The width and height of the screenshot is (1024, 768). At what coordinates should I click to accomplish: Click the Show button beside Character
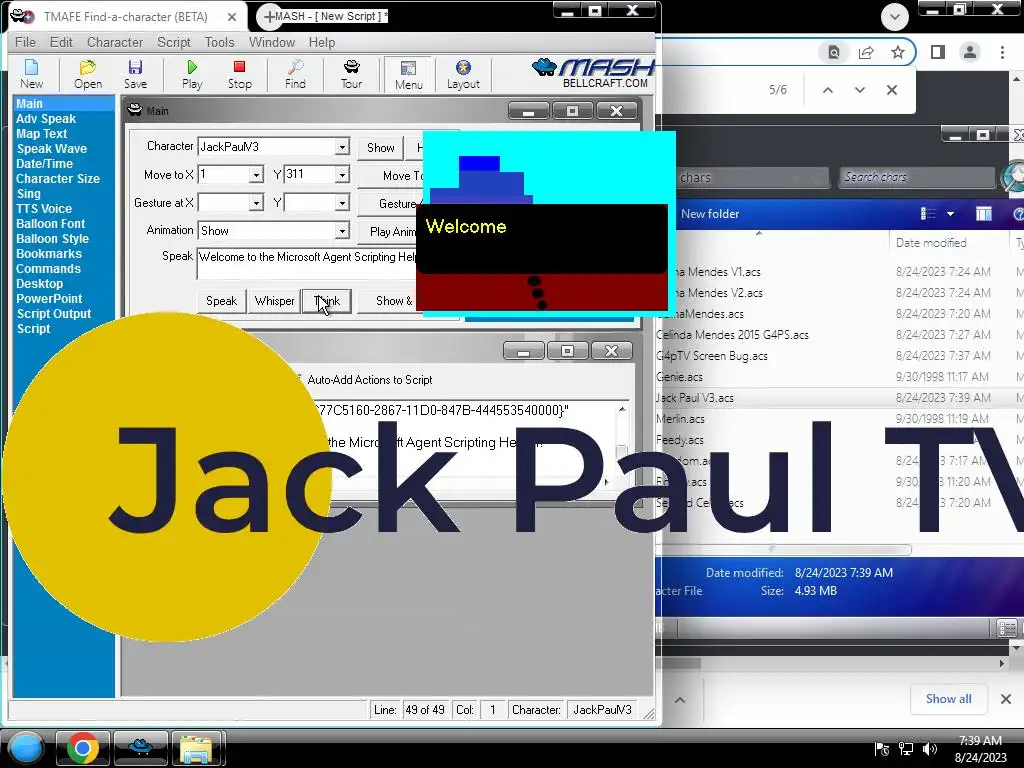tap(381, 148)
